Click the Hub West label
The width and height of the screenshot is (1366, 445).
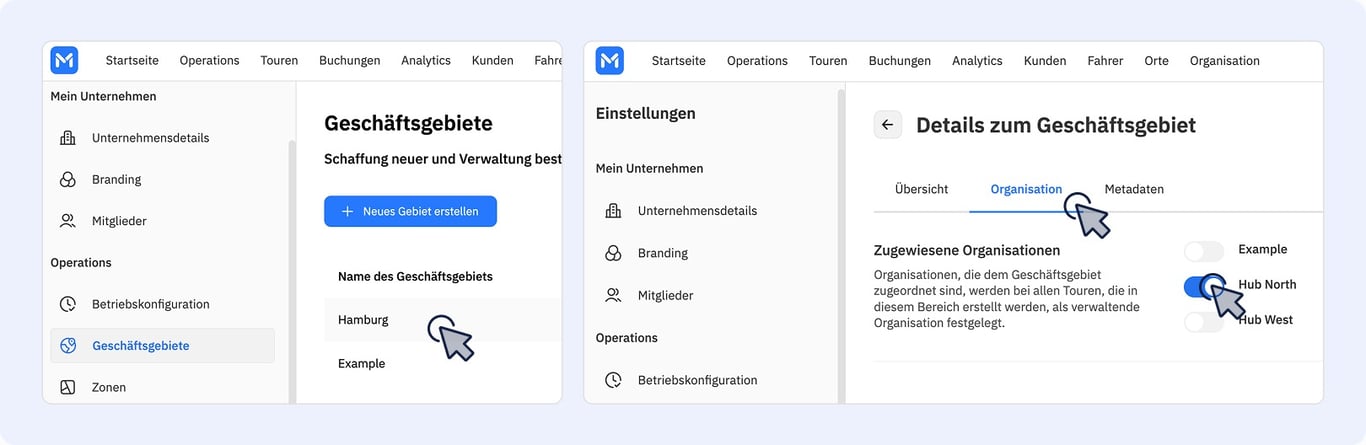1265,320
